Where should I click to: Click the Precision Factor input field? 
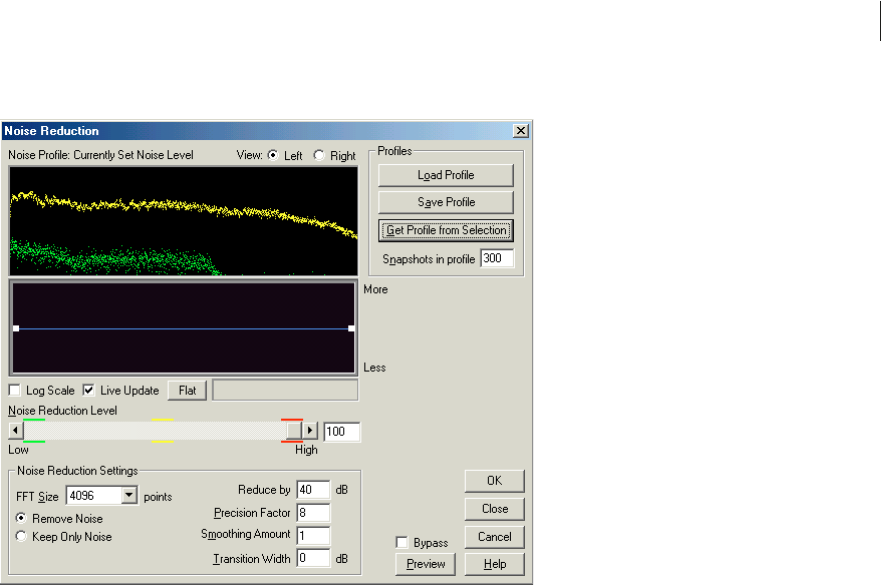pyautogui.click(x=312, y=512)
